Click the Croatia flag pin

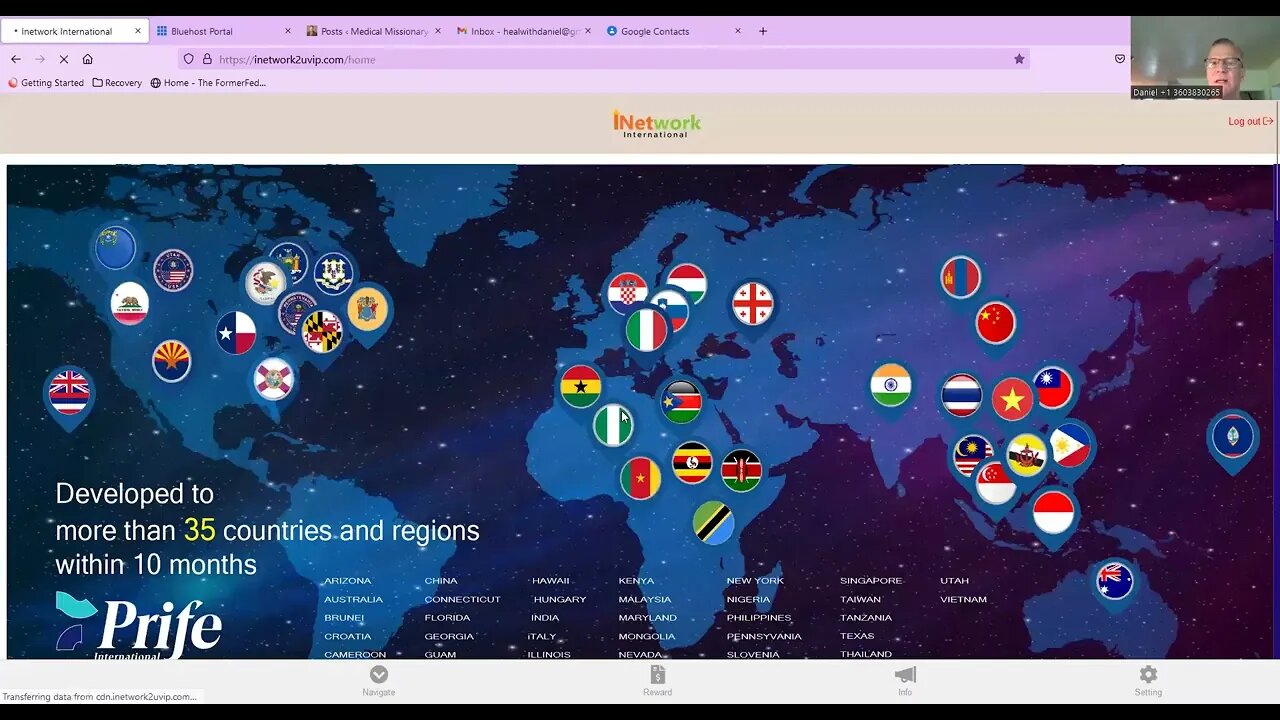[628, 293]
